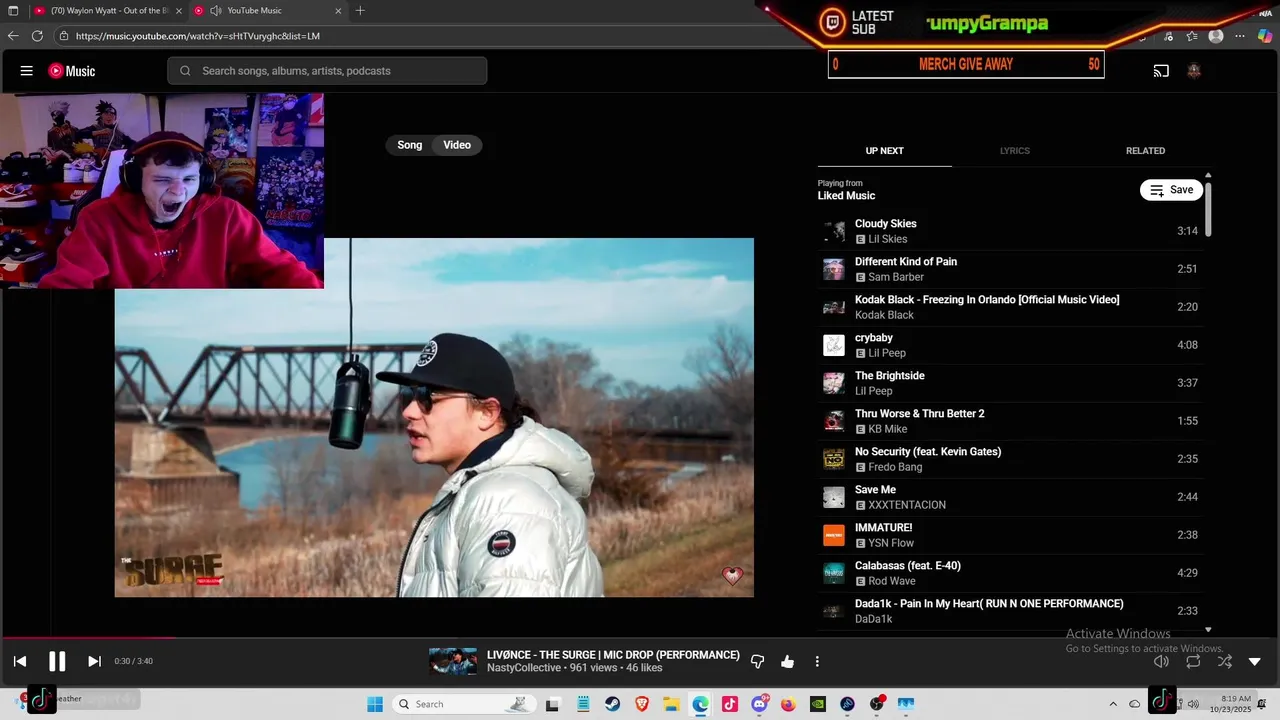This screenshot has height=720, width=1280.
Task: Pause the current song
Action: pyautogui.click(x=57, y=661)
